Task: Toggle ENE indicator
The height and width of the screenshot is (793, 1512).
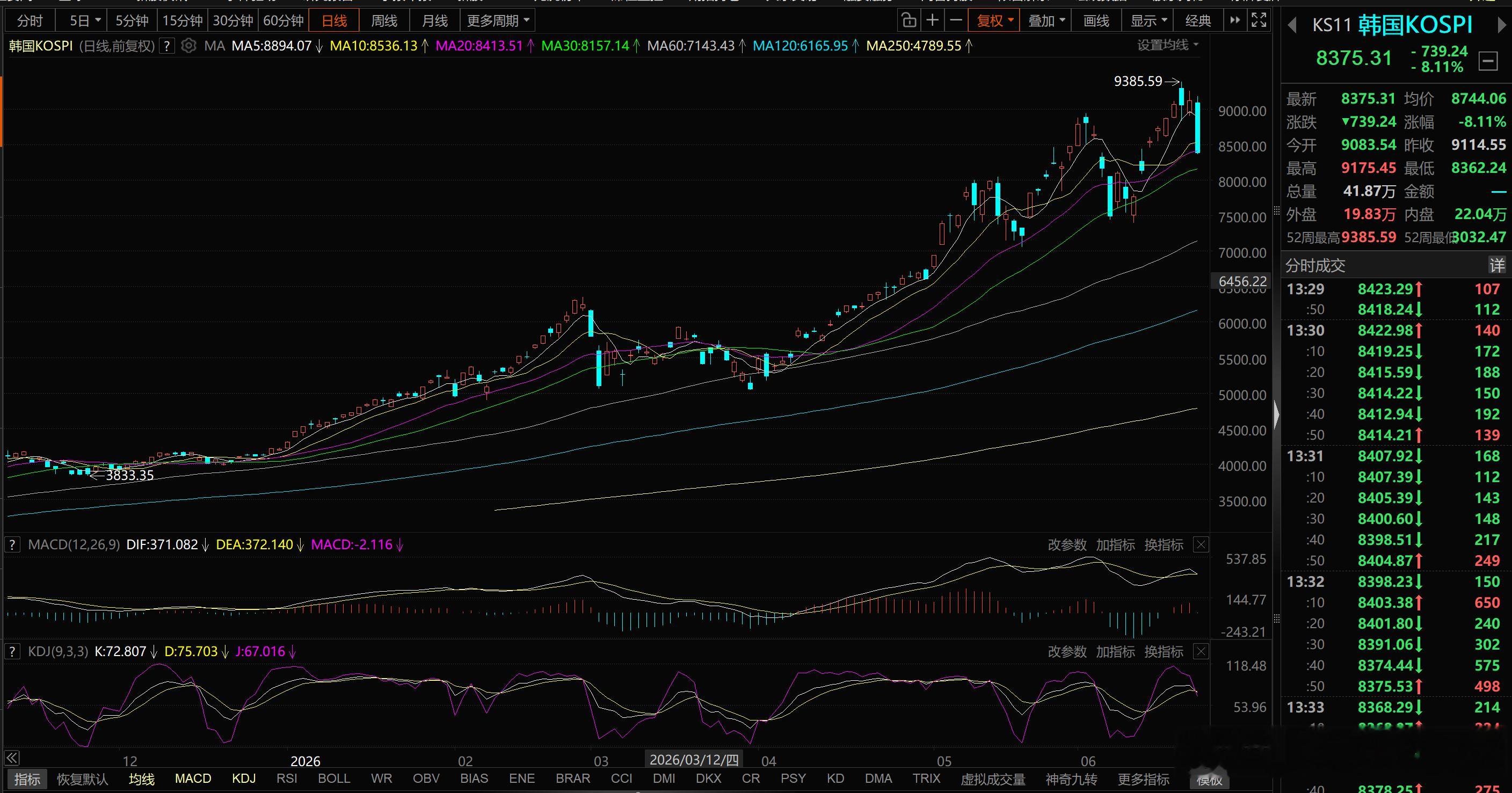Action: (x=522, y=779)
